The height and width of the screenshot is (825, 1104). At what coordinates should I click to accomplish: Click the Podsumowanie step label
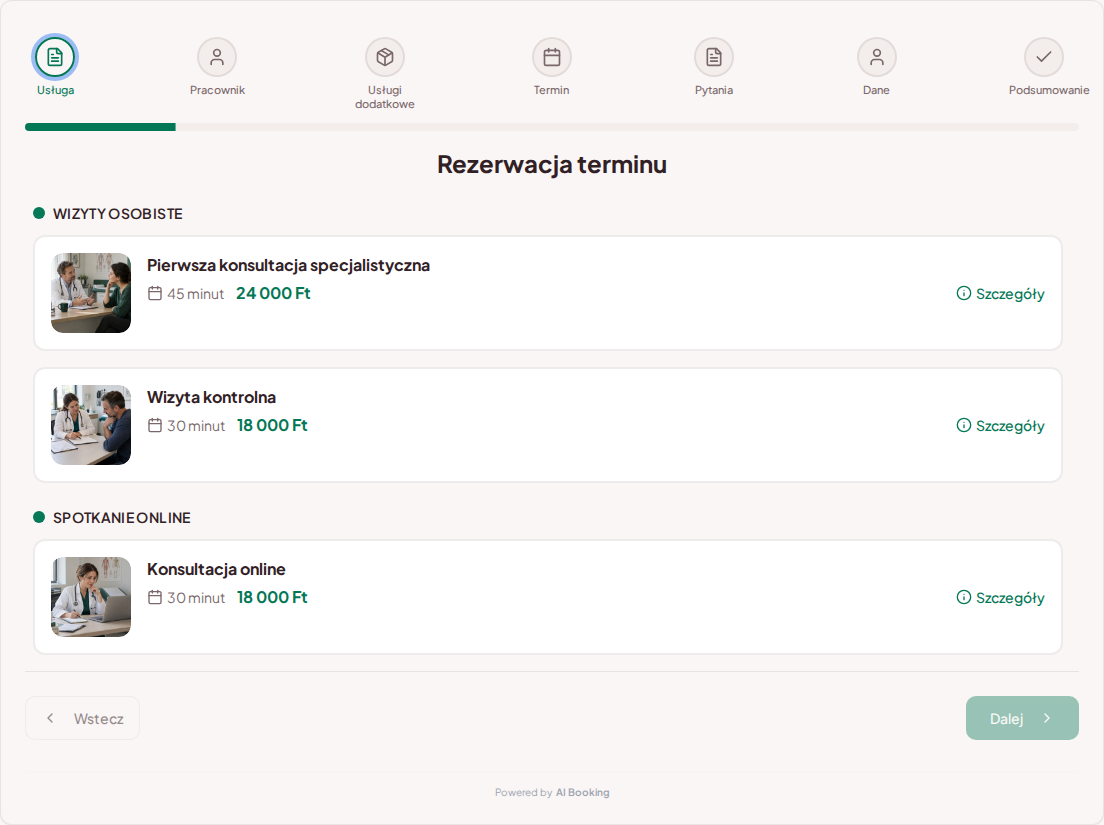point(1048,90)
